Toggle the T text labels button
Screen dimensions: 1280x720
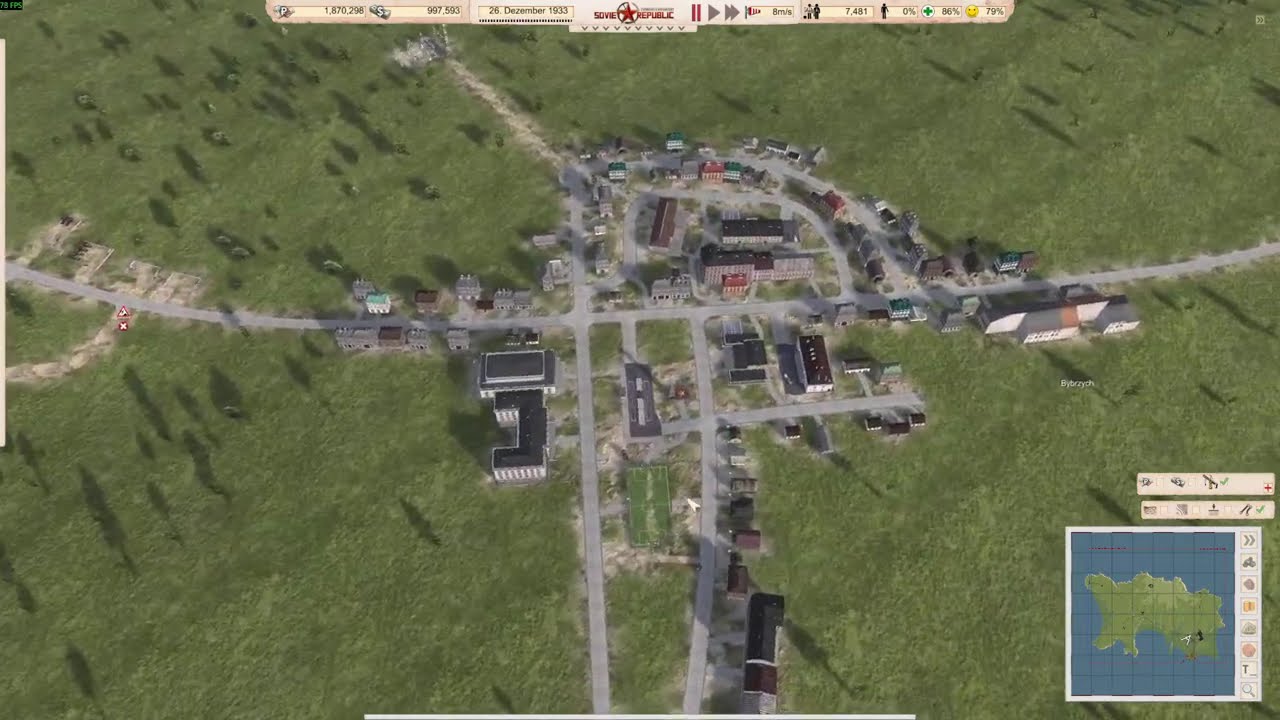click(x=1249, y=669)
